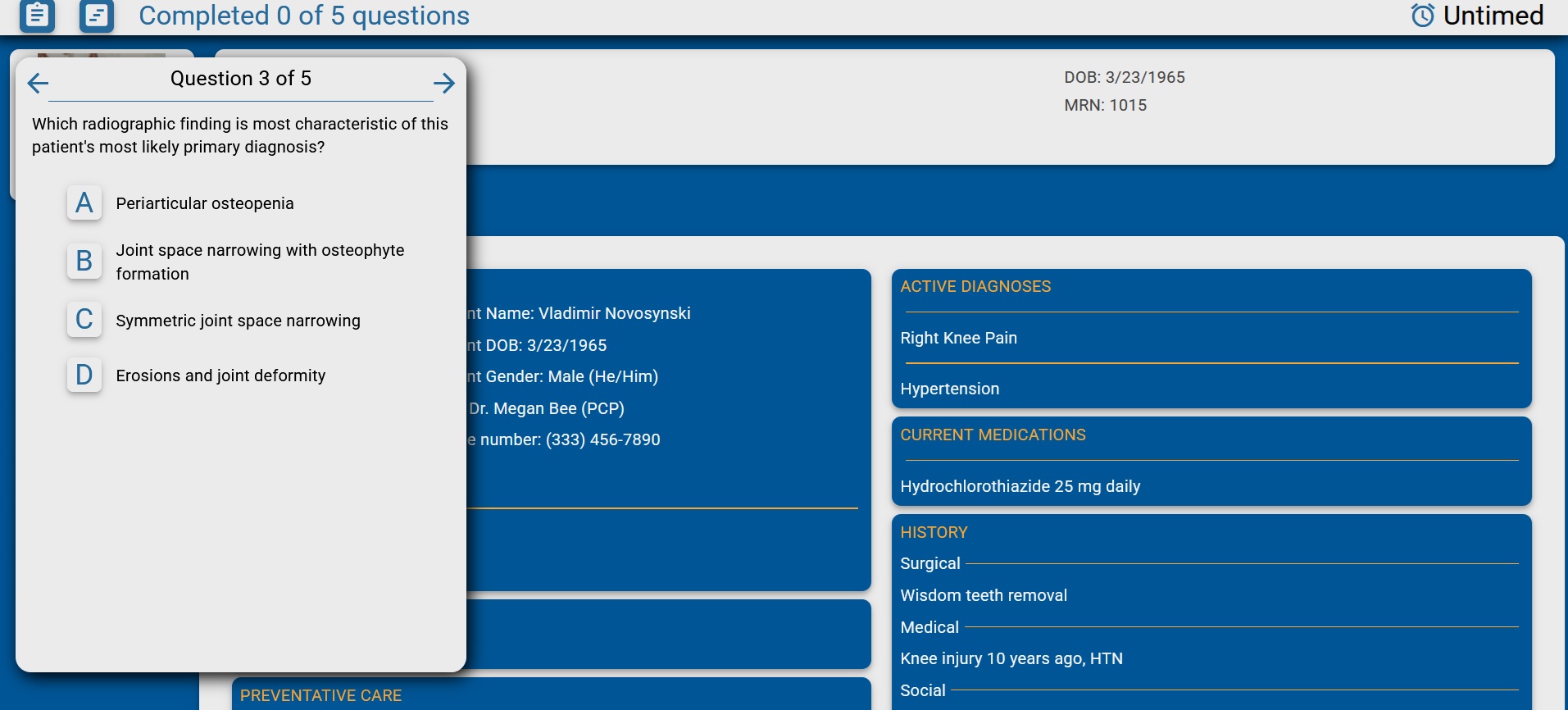This screenshot has width=1568, height=710.
Task: Click the Medical history label
Action: (929, 627)
